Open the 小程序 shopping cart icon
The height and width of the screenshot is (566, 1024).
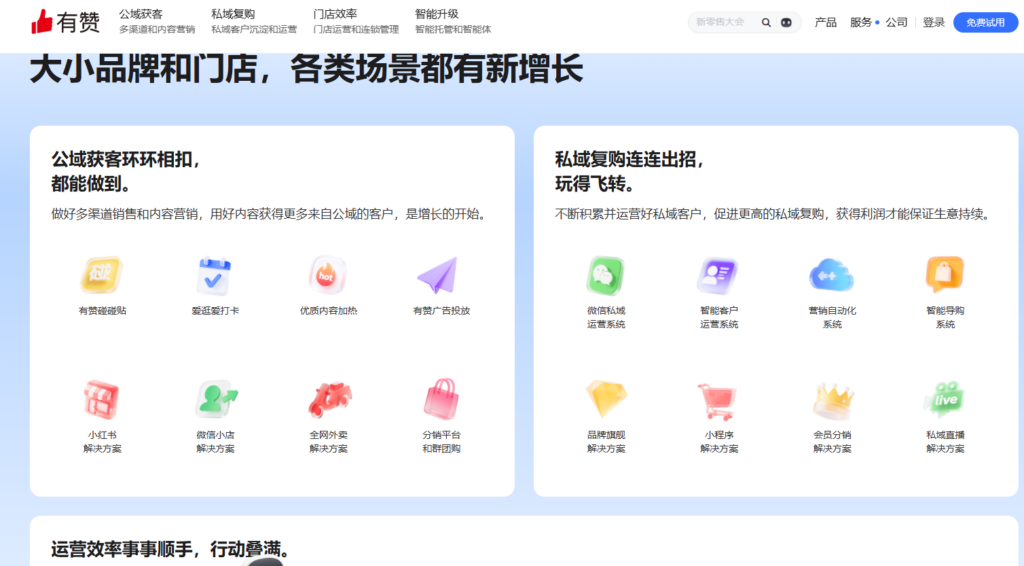[719, 399]
